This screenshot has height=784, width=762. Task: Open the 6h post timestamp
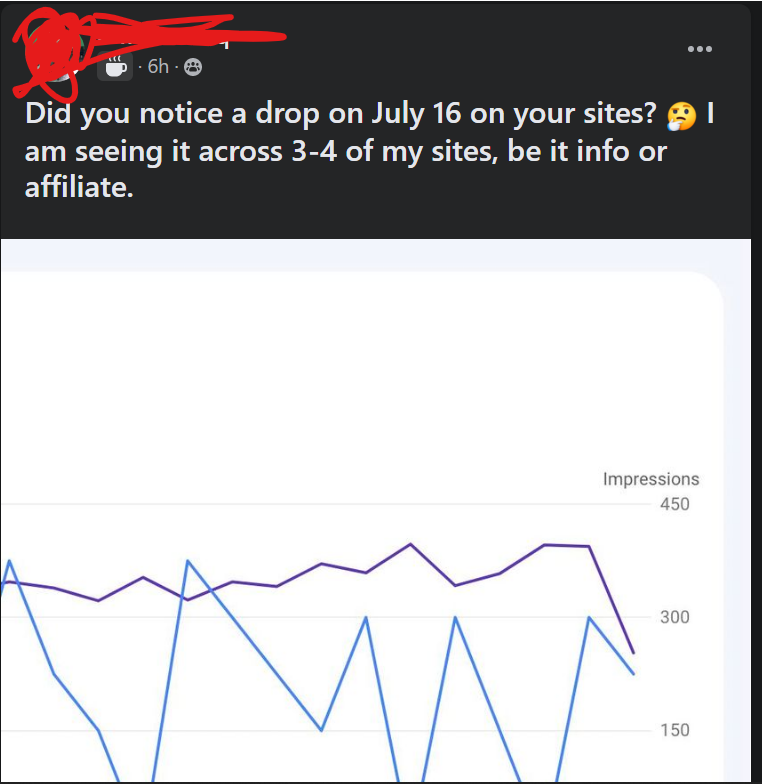pos(158,66)
